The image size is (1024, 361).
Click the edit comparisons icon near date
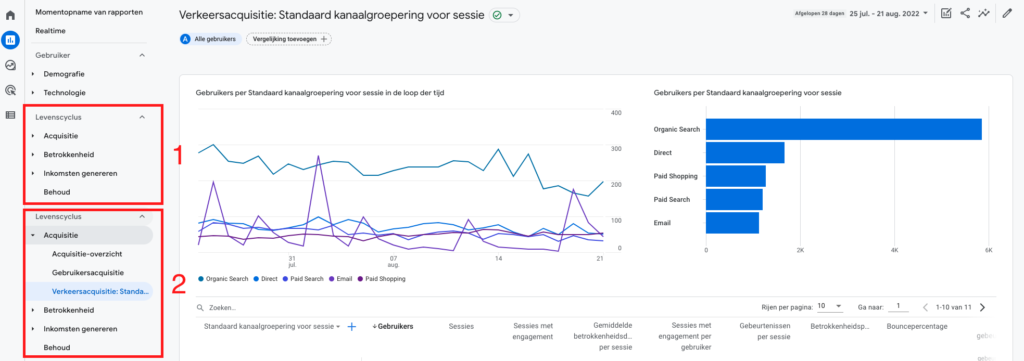(946, 13)
